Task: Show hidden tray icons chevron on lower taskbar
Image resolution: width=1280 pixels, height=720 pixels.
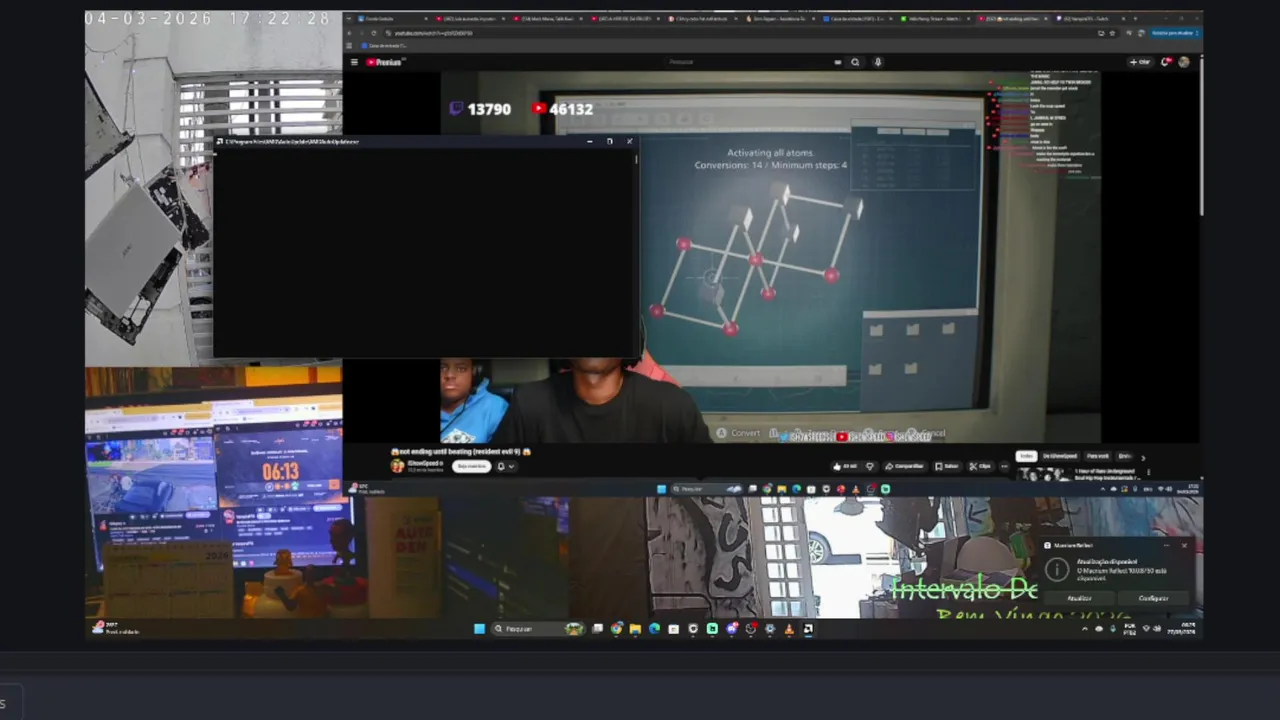Action: (1085, 629)
